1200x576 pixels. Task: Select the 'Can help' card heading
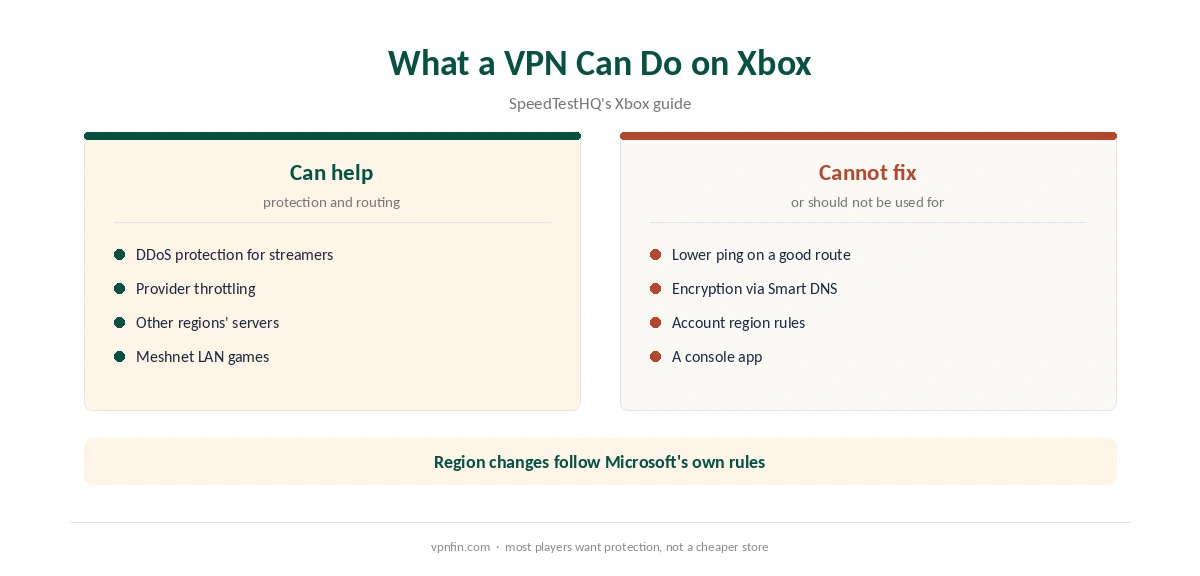click(332, 172)
